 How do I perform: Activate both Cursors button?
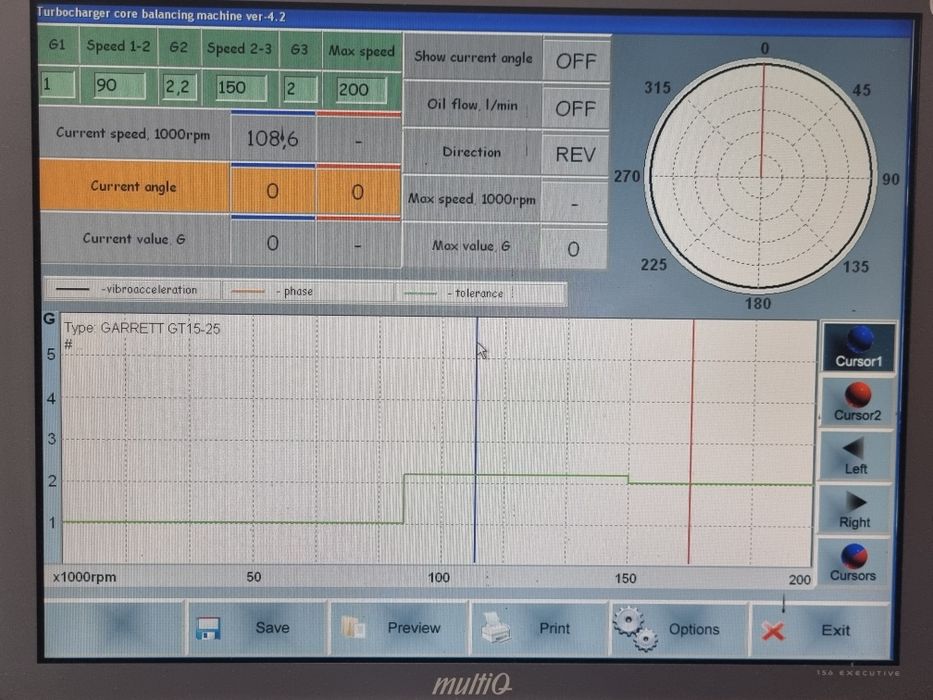coord(853,562)
